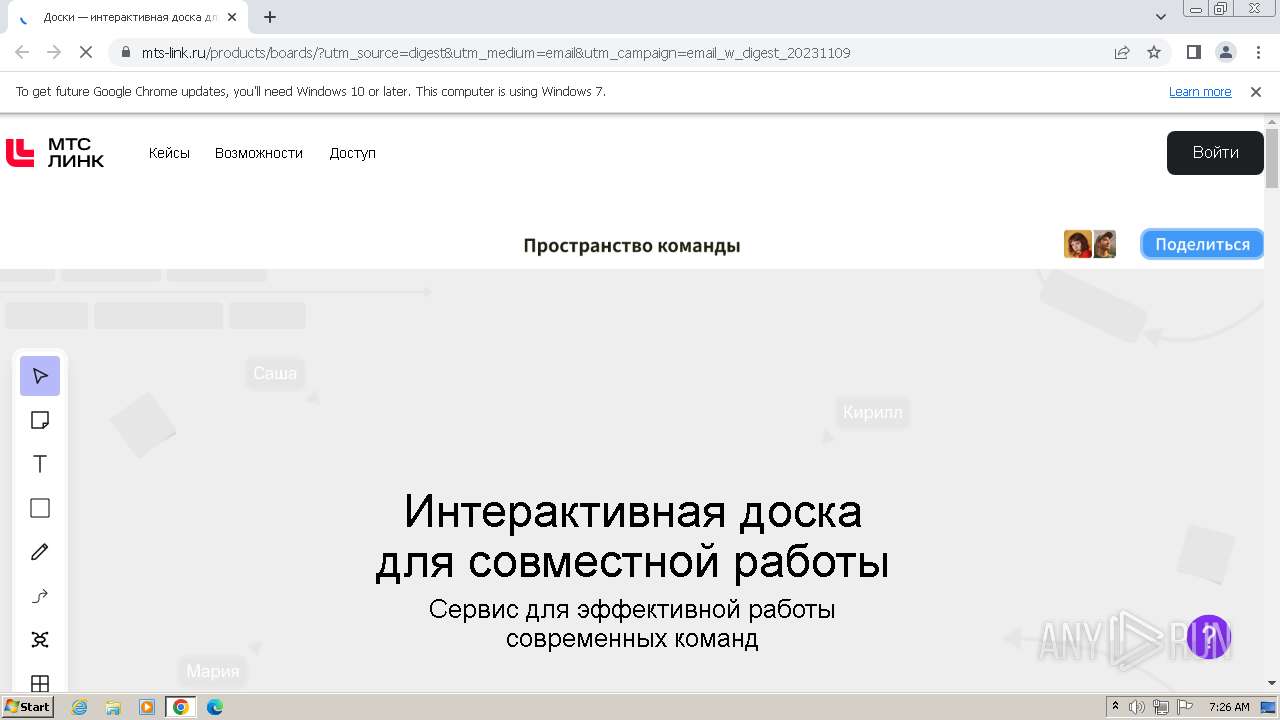1280x720 pixels.
Task: Go forward in browser history
Action: 54,52
